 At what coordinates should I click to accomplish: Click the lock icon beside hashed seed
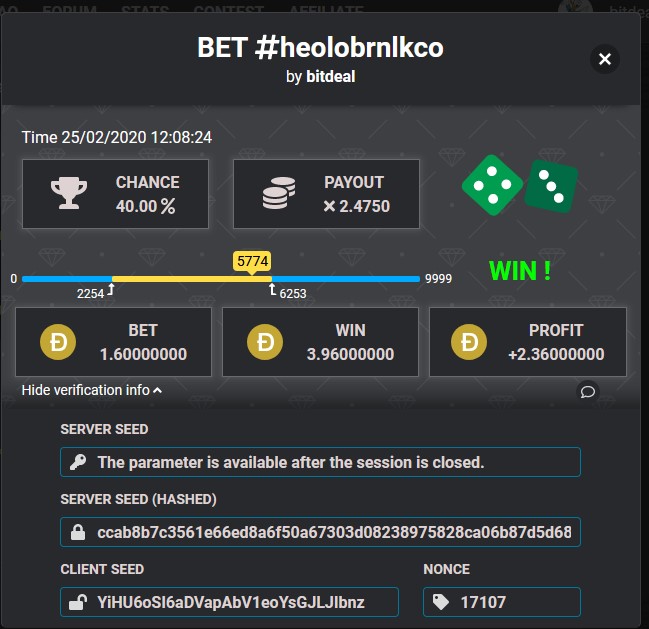[x=78, y=532]
